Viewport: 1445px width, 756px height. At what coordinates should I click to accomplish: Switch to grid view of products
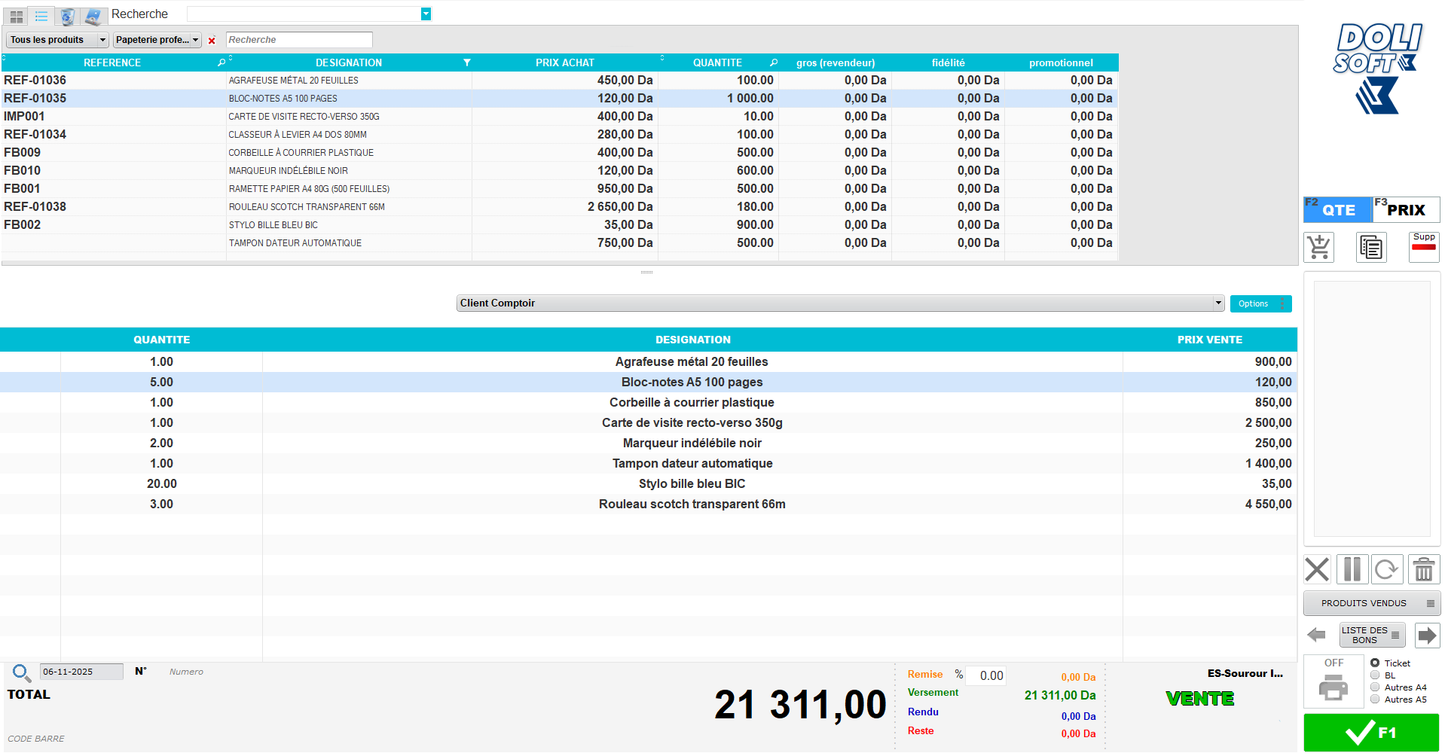click(16, 16)
